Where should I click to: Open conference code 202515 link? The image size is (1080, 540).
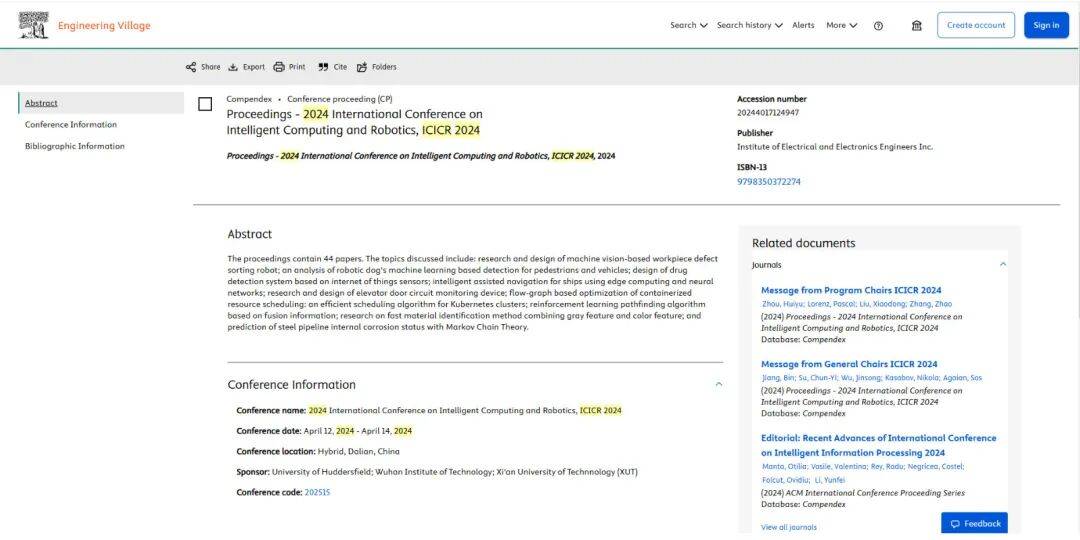(317, 492)
